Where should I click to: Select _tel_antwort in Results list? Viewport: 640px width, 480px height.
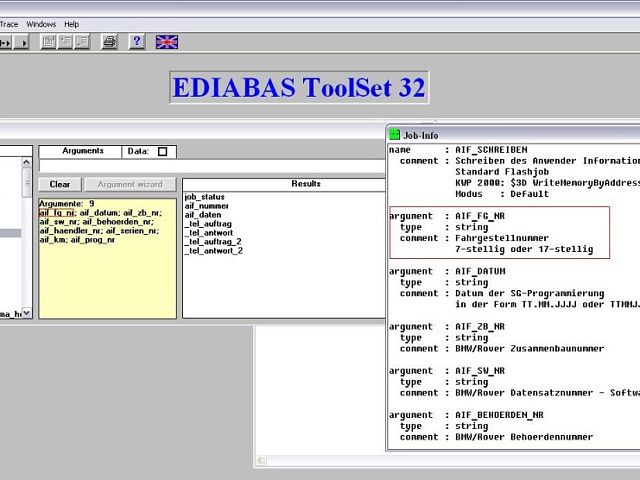pyautogui.click(x=209, y=233)
